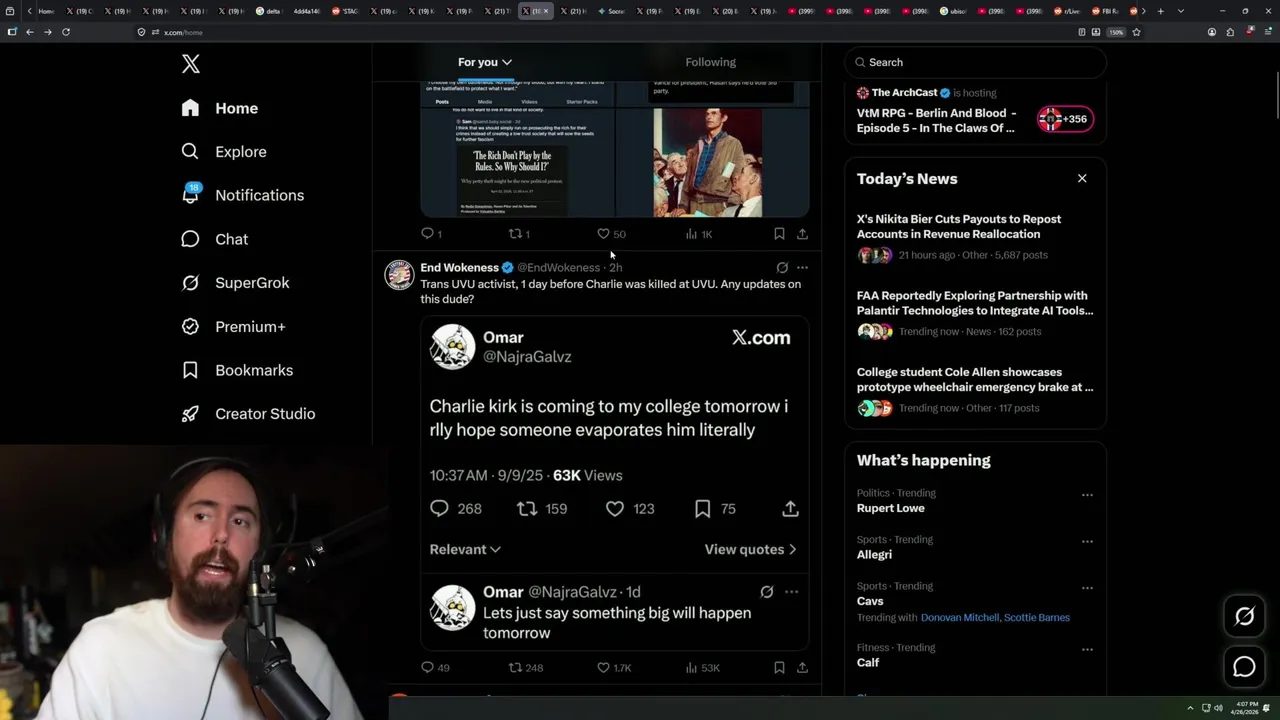The image size is (1280, 720).
Task: Reload the page in the browser
Action: coord(66,32)
